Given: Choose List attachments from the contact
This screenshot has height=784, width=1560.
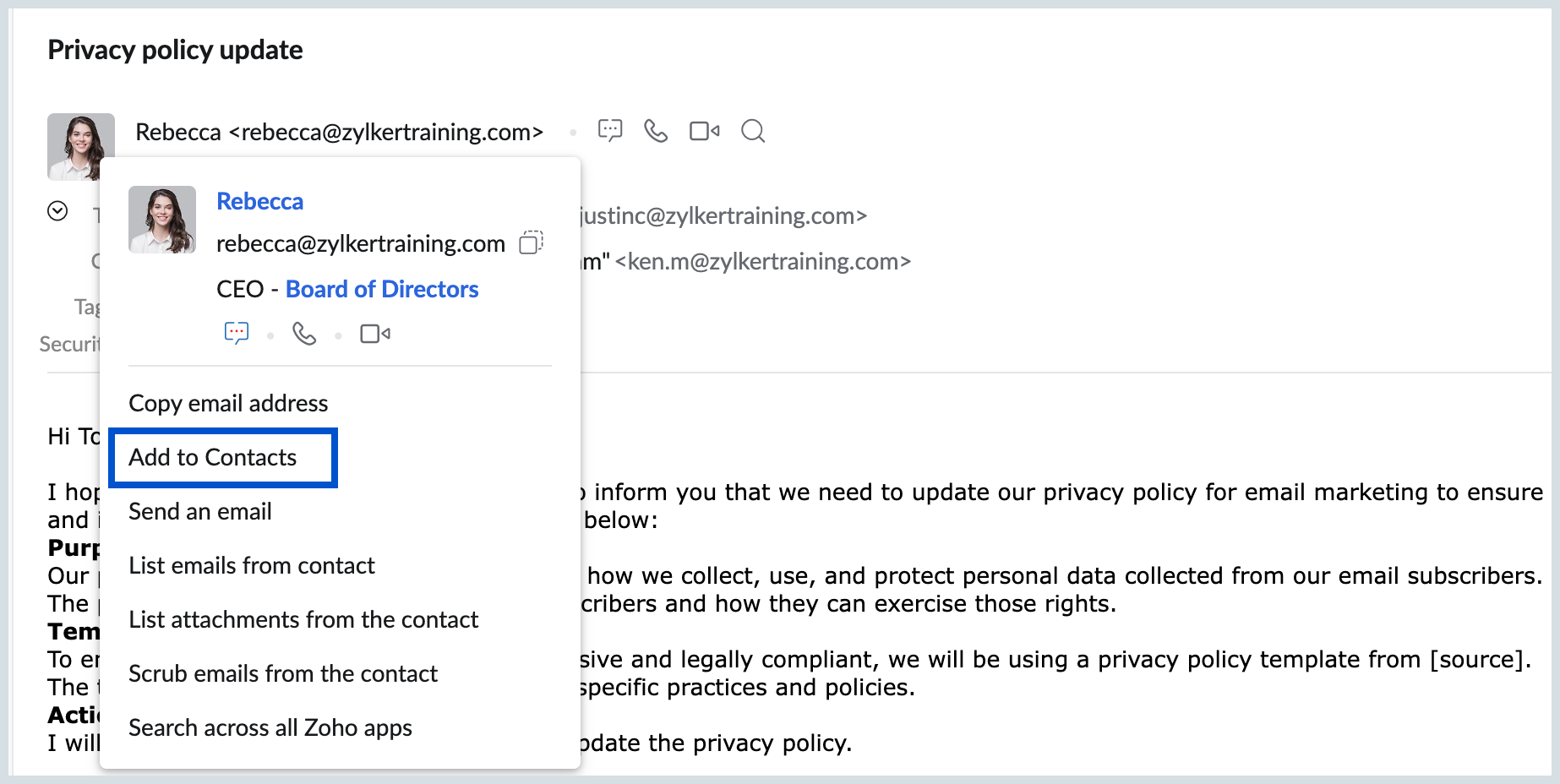Looking at the screenshot, I should pyautogui.click(x=303, y=619).
